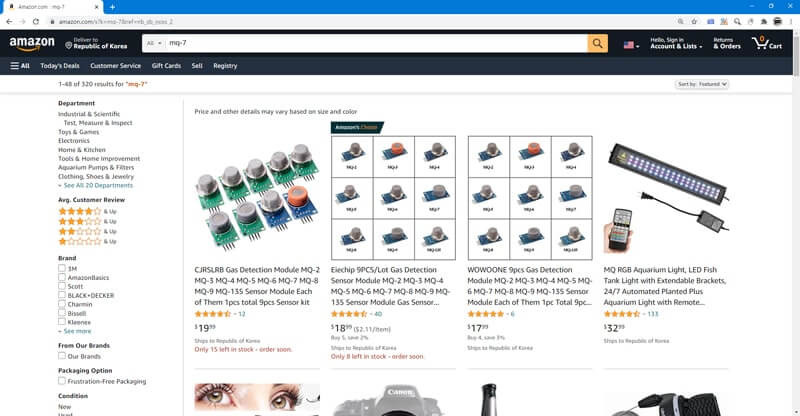The width and height of the screenshot is (800, 416).
Task: Click the browser back arrow
Action: [9, 21]
